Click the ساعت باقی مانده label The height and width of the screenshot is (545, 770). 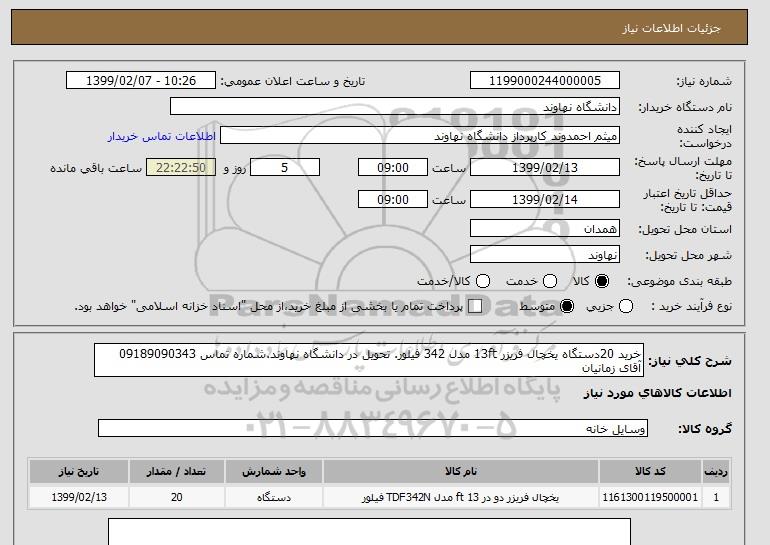(x=96, y=168)
